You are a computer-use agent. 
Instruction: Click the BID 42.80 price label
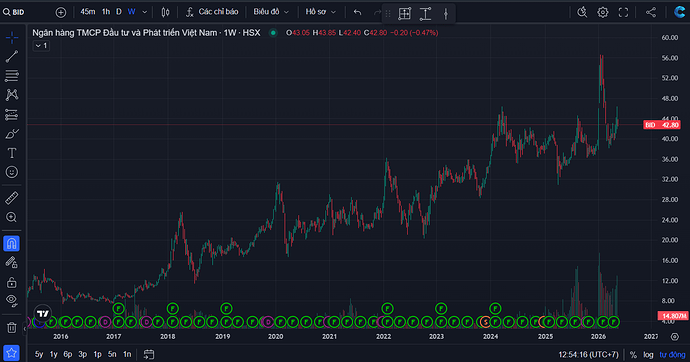[x=661, y=125]
